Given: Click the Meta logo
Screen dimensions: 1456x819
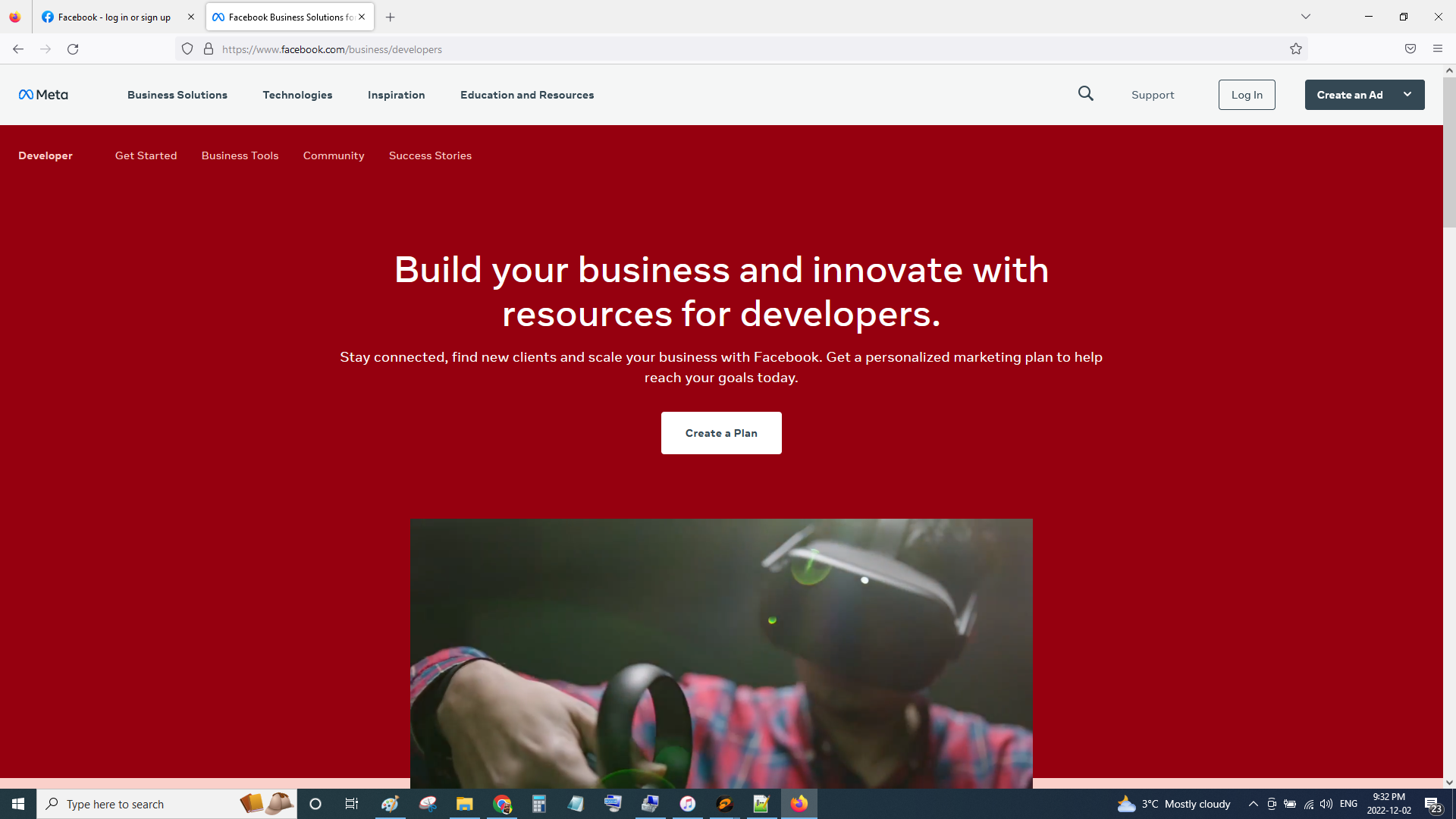Looking at the screenshot, I should click(x=43, y=95).
